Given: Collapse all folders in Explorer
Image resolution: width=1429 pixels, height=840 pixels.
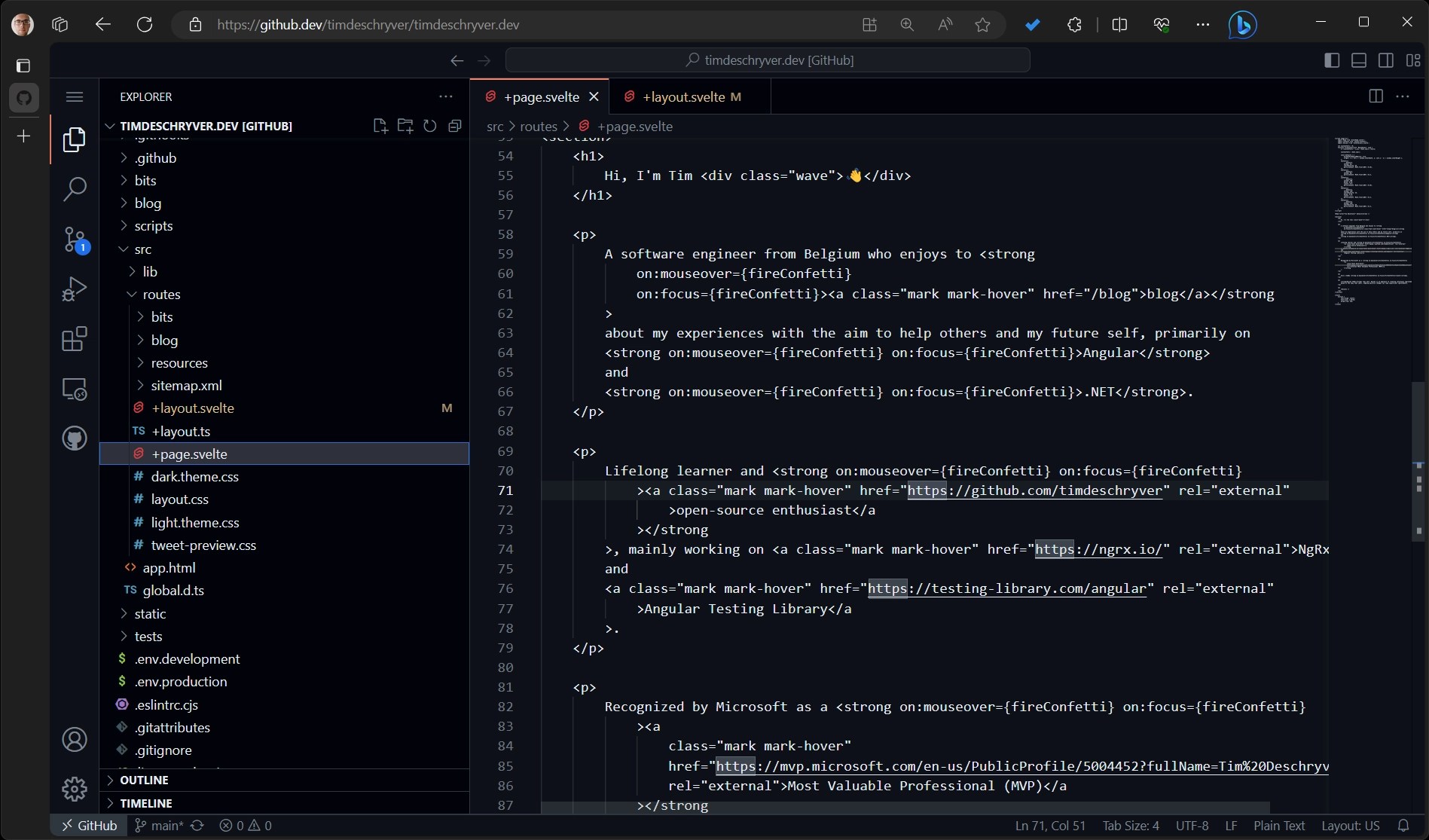Looking at the screenshot, I should (x=455, y=126).
